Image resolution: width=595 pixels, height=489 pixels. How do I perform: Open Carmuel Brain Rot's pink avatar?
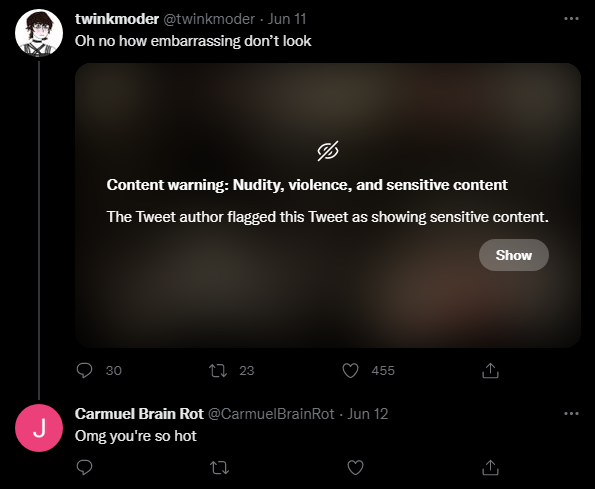39,428
